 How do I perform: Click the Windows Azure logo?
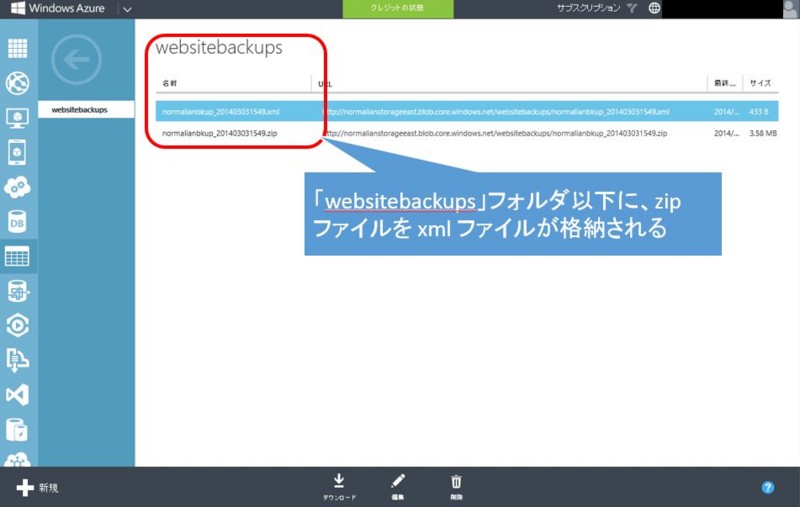[x=58, y=8]
